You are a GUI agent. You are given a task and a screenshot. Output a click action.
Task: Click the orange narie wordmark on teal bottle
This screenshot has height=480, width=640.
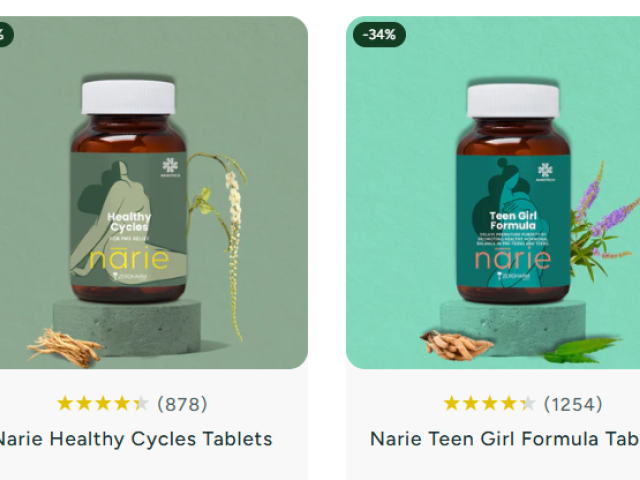pos(513,258)
